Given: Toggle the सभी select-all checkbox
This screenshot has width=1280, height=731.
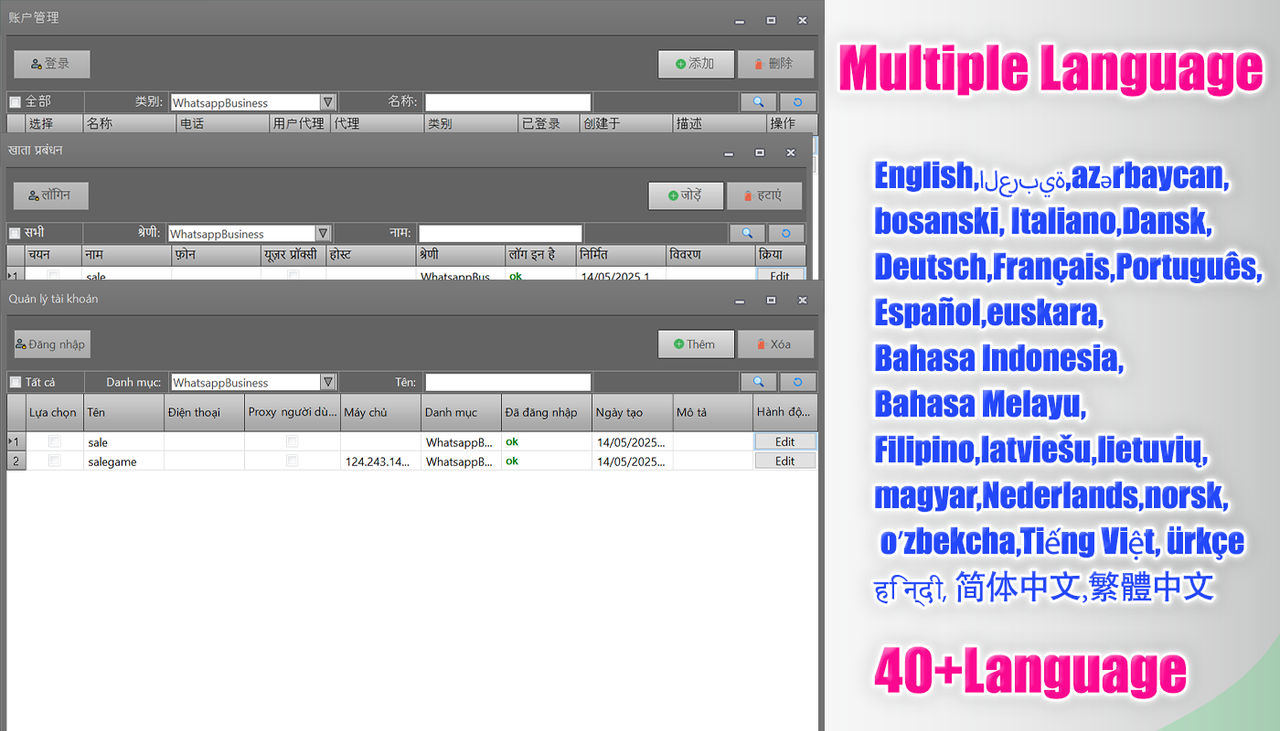Looking at the screenshot, I should pyautogui.click(x=15, y=233).
